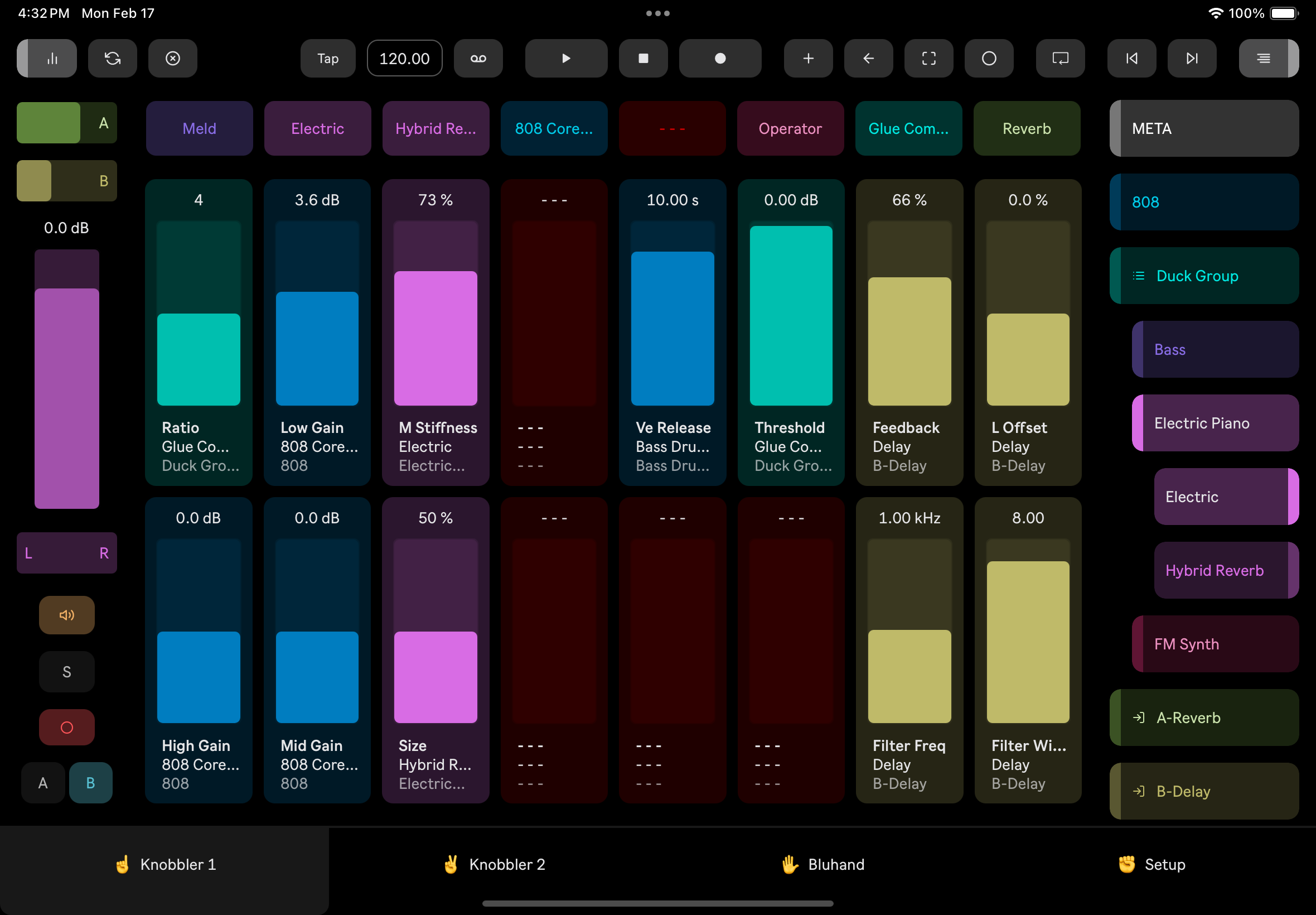Click the Filter Freq Delay slider
Image resolution: width=1316 pixels, height=915 pixels.
pyautogui.click(x=910, y=631)
